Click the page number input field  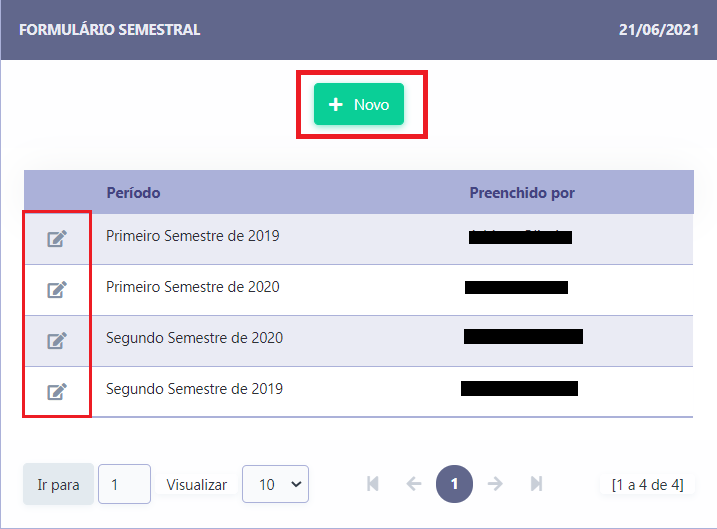[124, 484]
